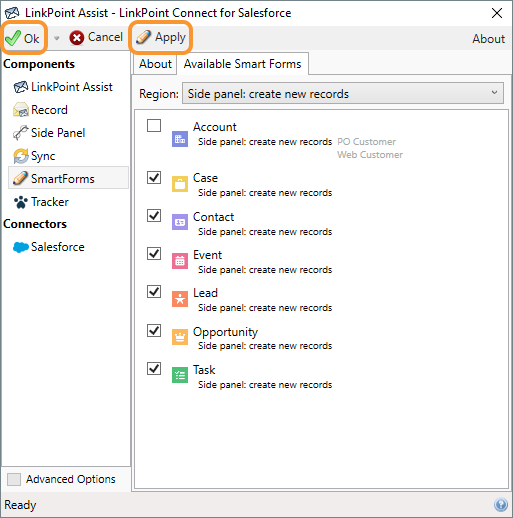Image resolution: width=513 pixels, height=518 pixels.
Task: Click the pencil Apply icon
Action: click(143, 37)
